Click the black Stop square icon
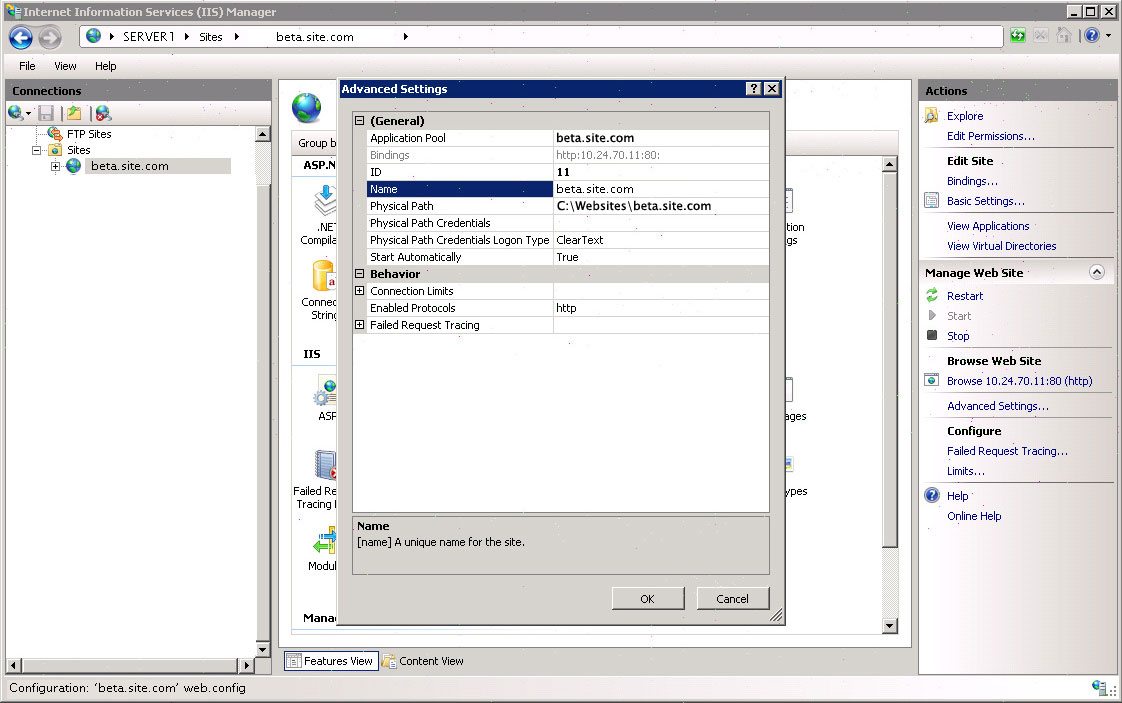 (932, 335)
